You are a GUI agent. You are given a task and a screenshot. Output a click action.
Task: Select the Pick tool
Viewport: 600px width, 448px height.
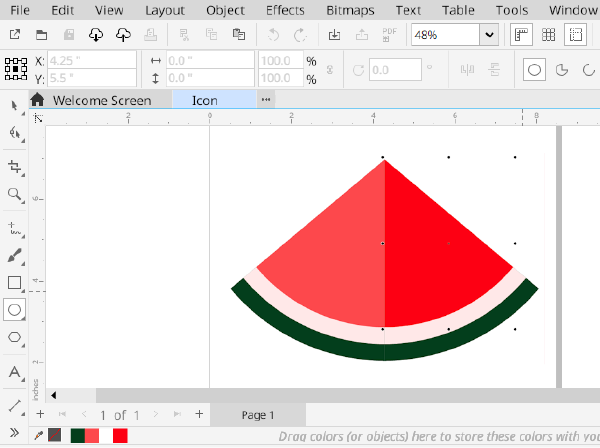[15, 106]
